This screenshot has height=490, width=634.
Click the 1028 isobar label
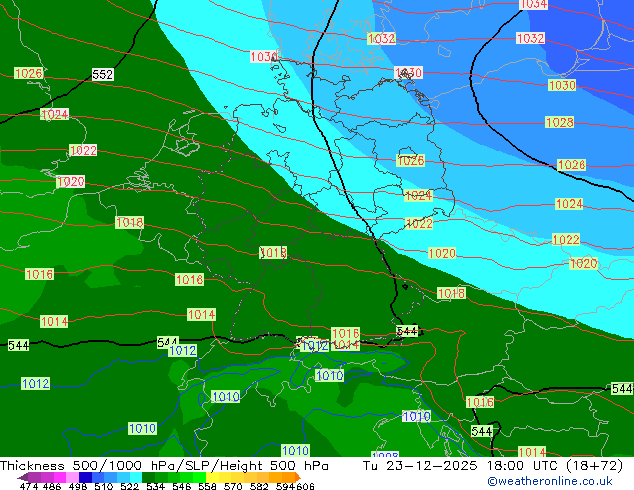pyautogui.click(x=560, y=122)
